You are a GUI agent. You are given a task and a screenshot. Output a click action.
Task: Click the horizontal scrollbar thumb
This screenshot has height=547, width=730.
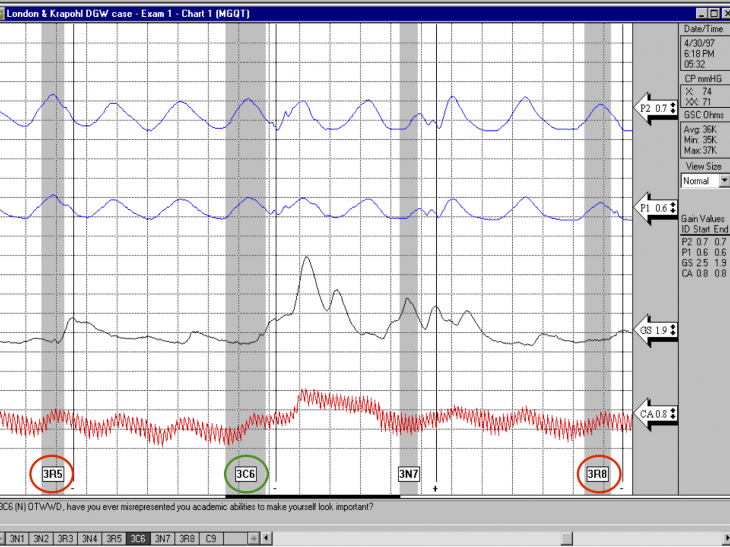(x=568, y=538)
